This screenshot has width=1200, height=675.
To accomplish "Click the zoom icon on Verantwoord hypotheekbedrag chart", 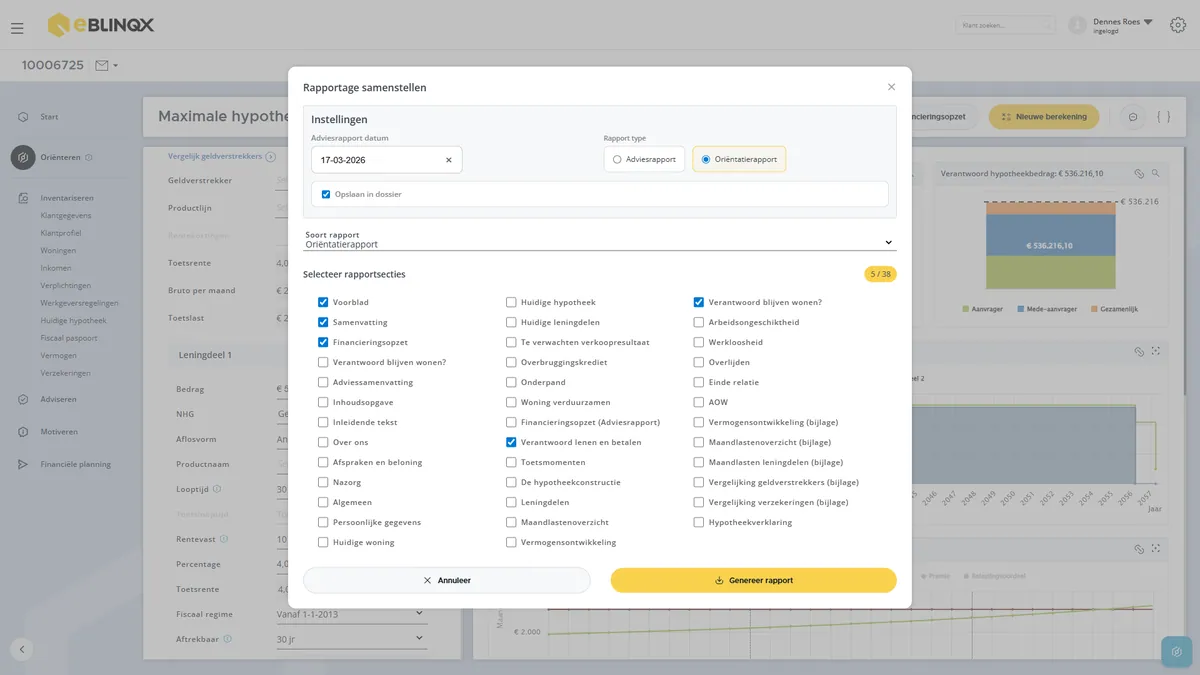I will click(x=1156, y=173).
